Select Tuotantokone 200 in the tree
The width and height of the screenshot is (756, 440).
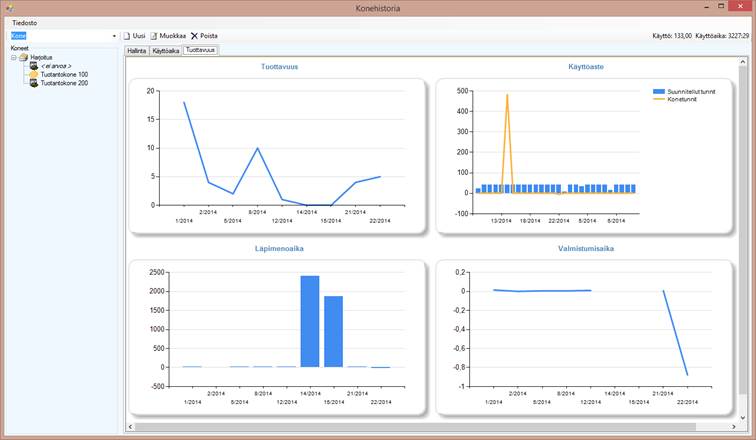pyautogui.click(x=64, y=83)
